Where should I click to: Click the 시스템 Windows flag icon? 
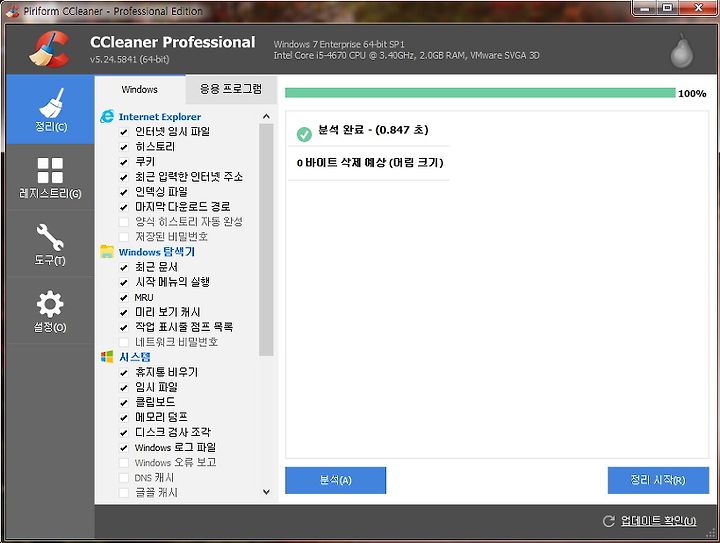(107, 357)
